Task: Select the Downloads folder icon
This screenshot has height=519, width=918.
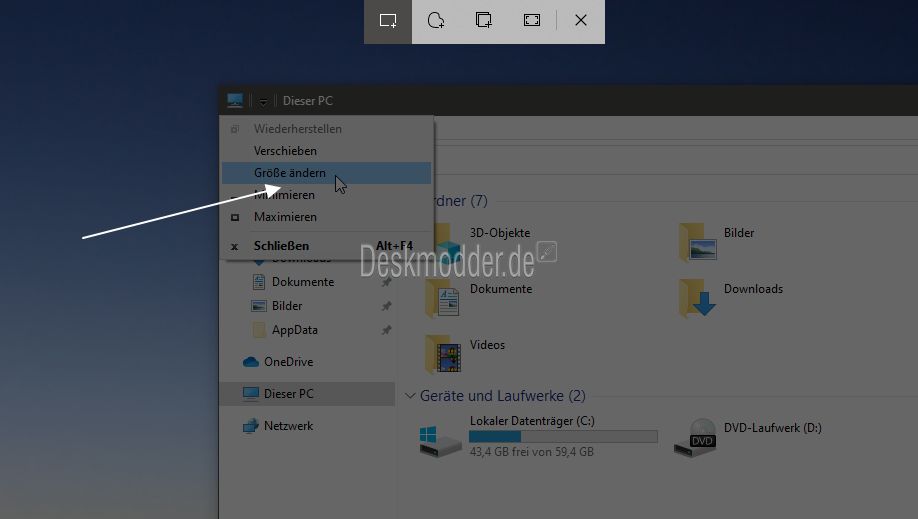Action: [698, 298]
